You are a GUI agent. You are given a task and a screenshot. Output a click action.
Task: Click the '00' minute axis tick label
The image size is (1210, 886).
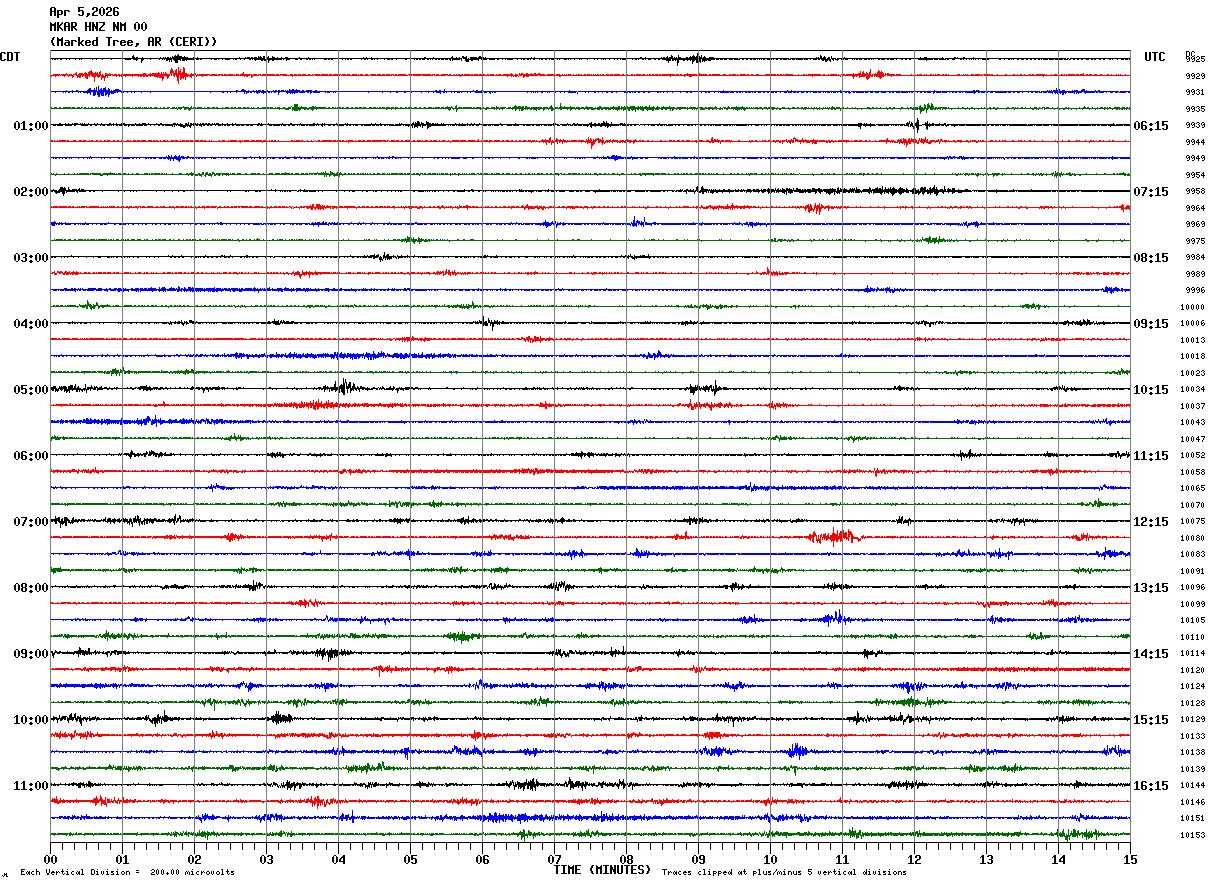click(51, 859)
